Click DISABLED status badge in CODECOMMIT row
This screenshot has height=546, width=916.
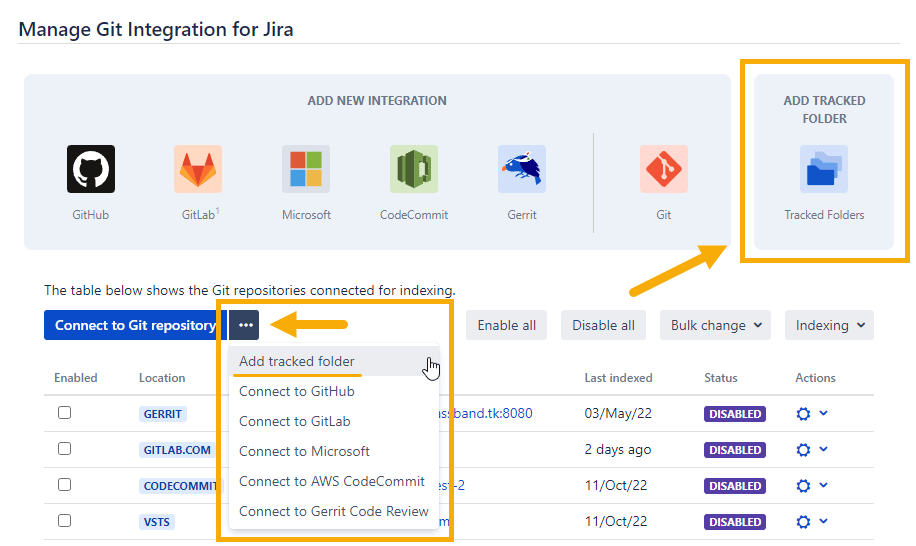[x=735, y=486]
